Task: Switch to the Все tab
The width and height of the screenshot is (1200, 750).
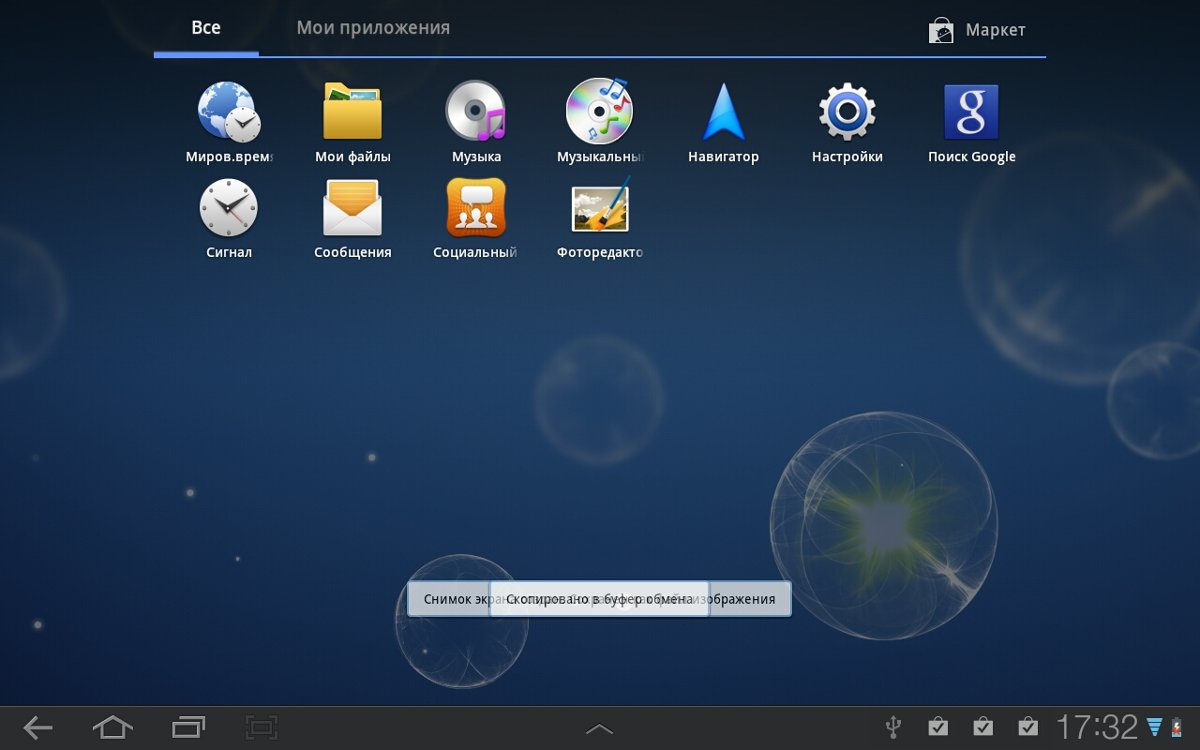Action: click(206, 28)
